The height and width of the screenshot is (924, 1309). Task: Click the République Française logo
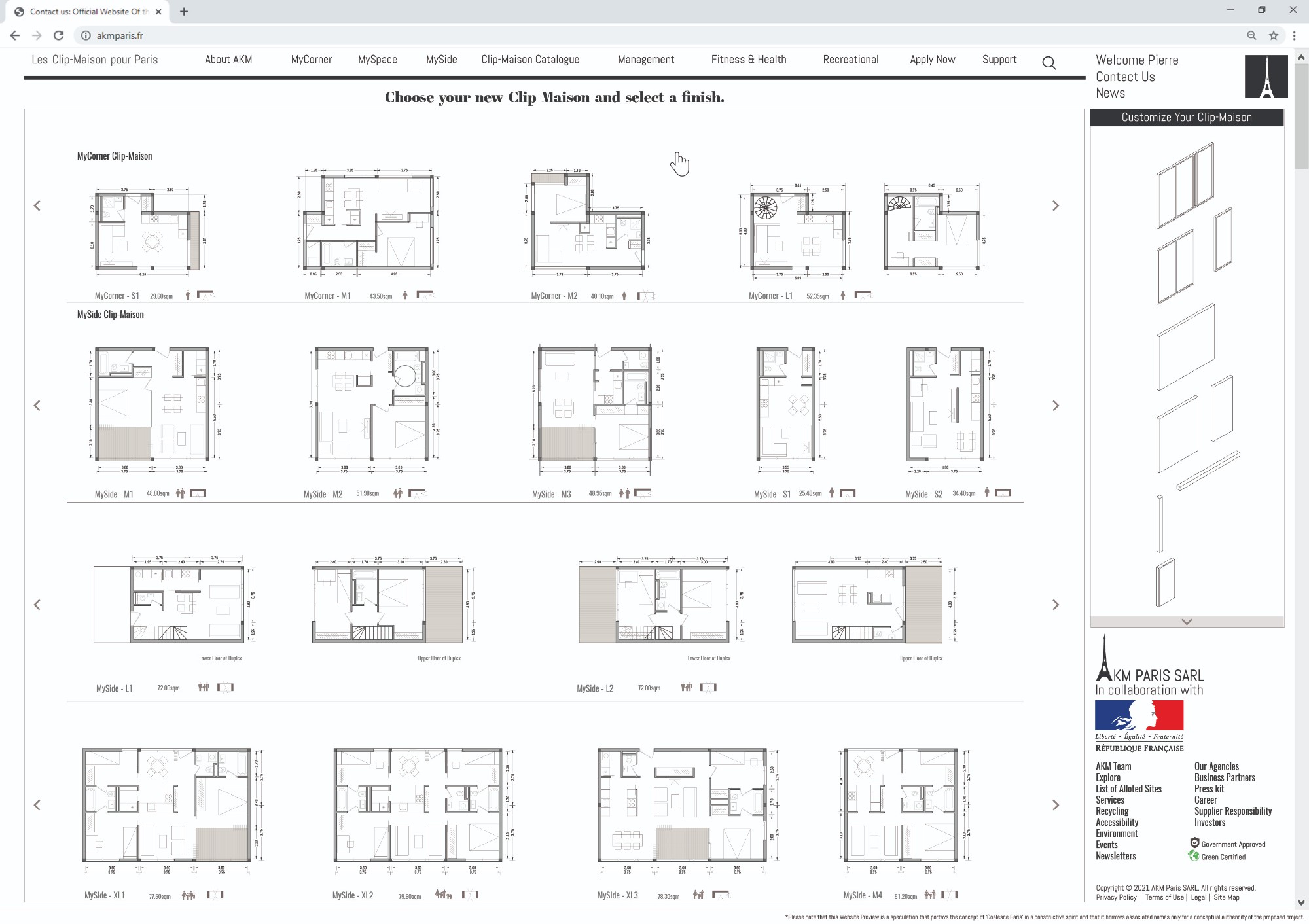(1139, 726)
